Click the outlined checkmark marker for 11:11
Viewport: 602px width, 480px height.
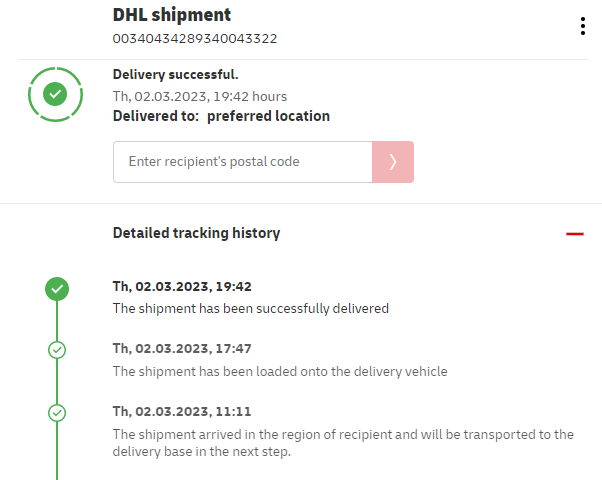(57, 412)
